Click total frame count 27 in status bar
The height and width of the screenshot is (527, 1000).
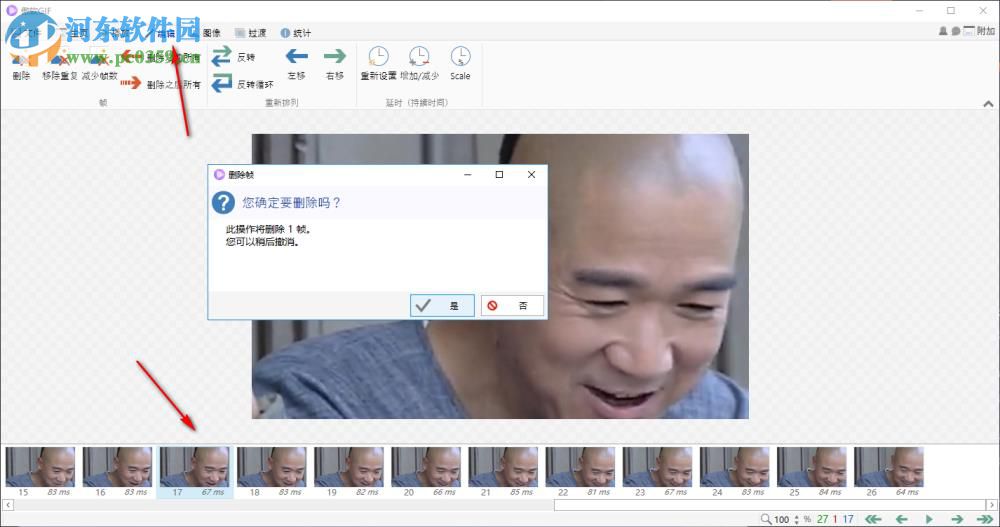(x=823, y=519)
